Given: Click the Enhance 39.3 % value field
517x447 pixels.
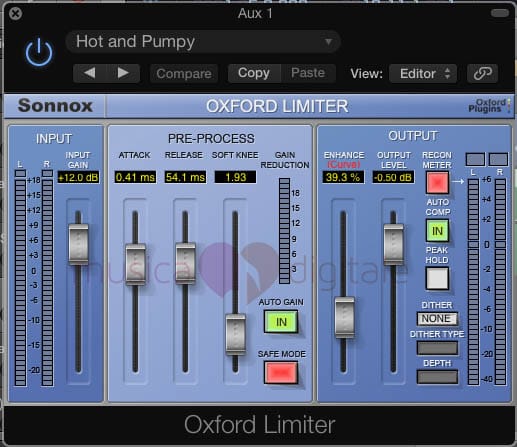Looking at the screenshot, I should pos(343,177).
